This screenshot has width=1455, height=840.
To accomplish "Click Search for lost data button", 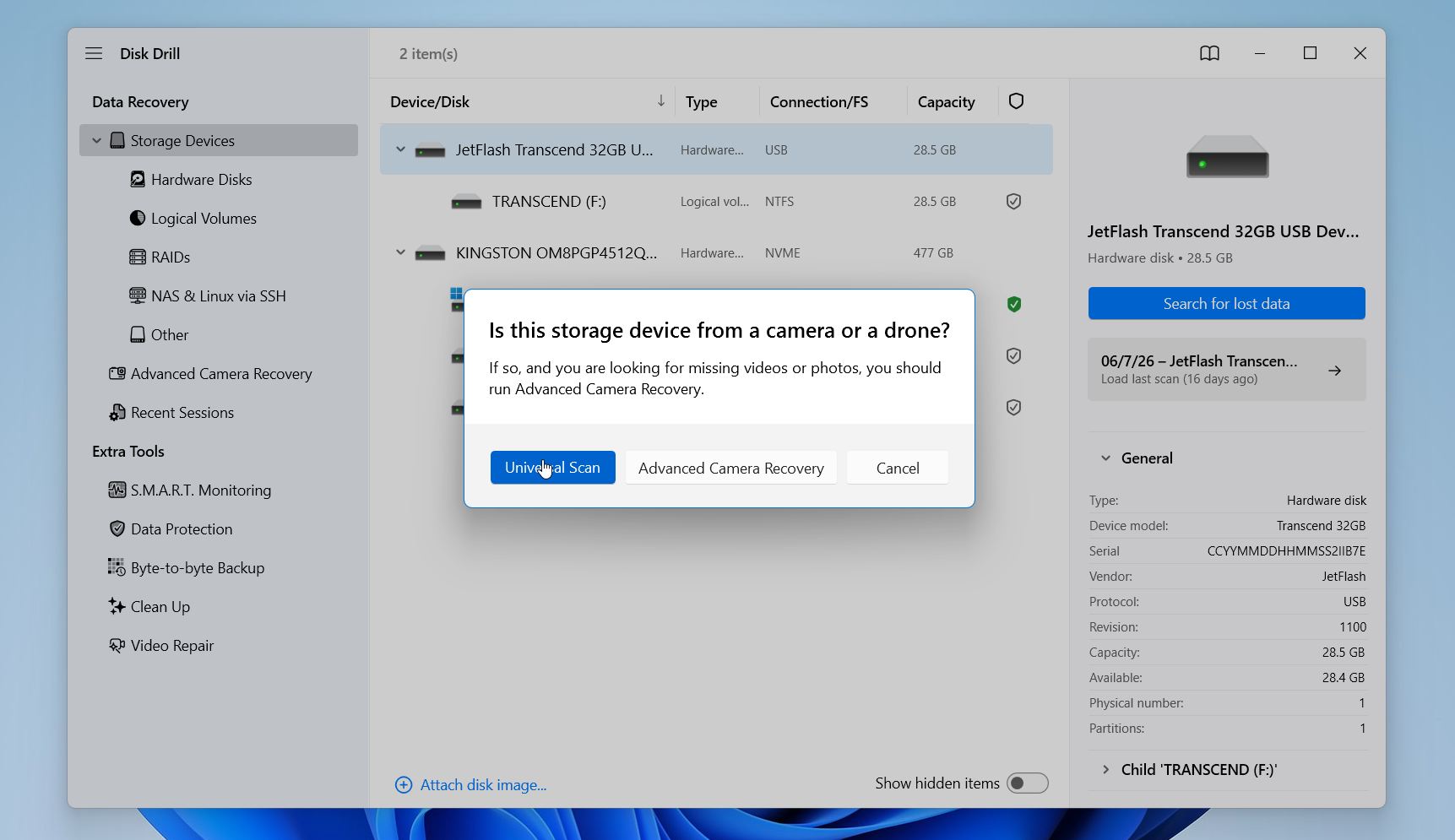I will point(1227,303).
